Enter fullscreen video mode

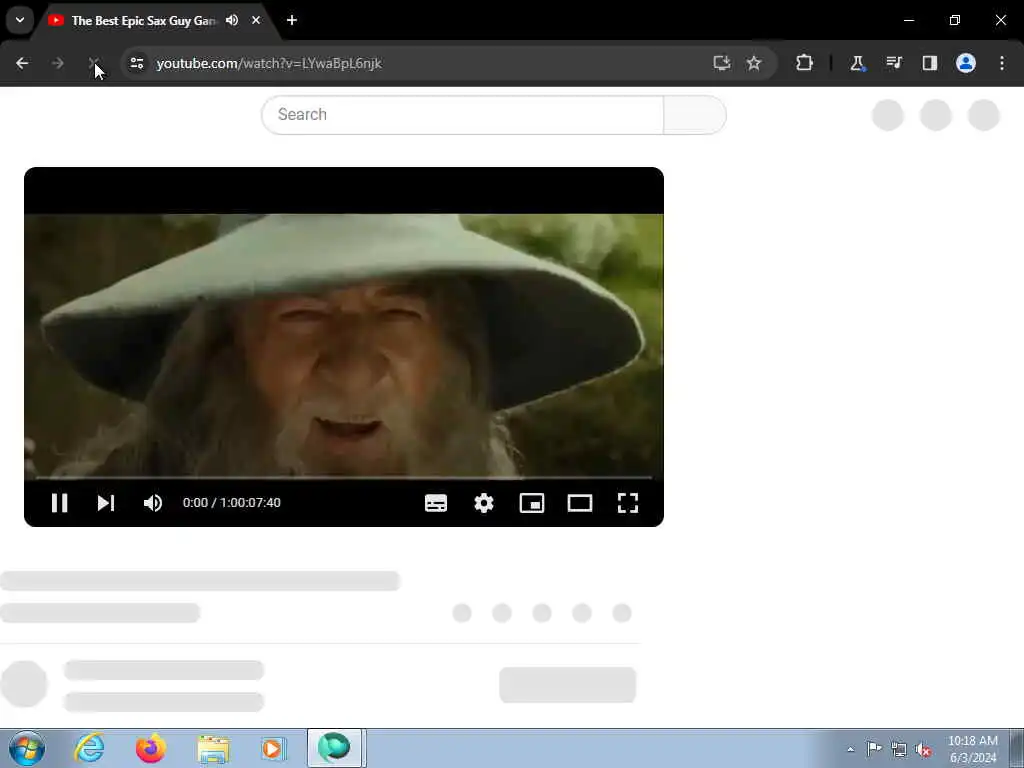pyautogui.click(x=628, y=503)
